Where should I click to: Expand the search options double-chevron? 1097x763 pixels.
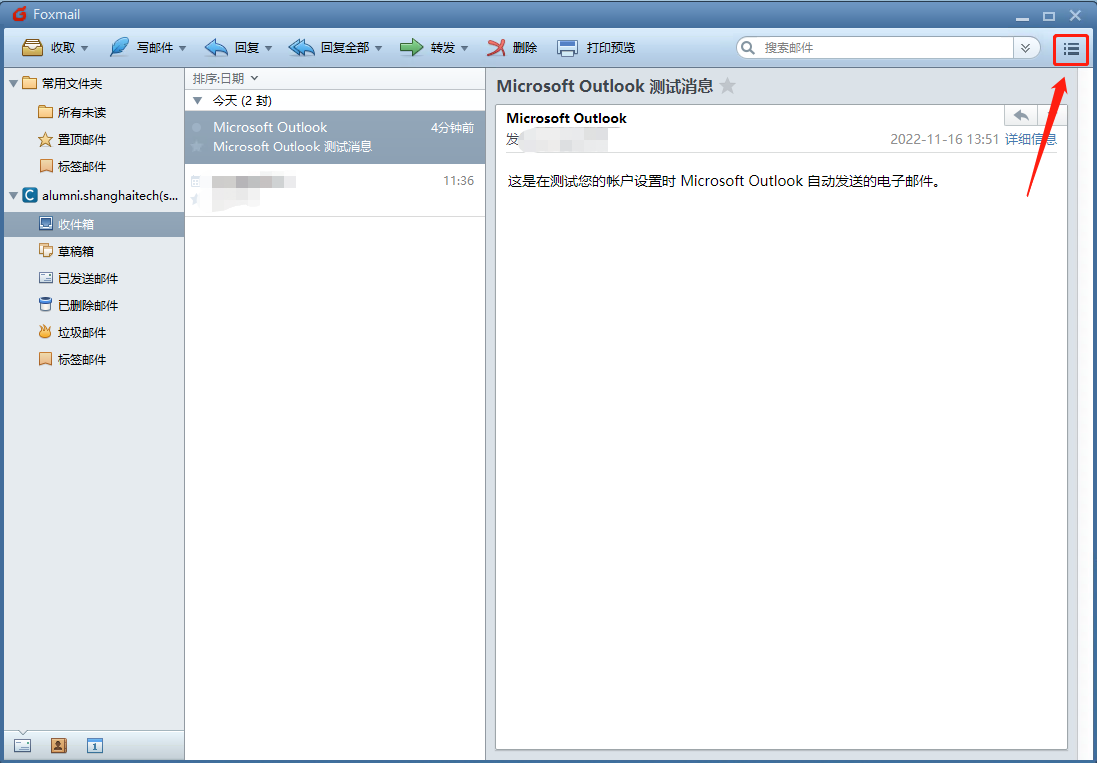1025,48
